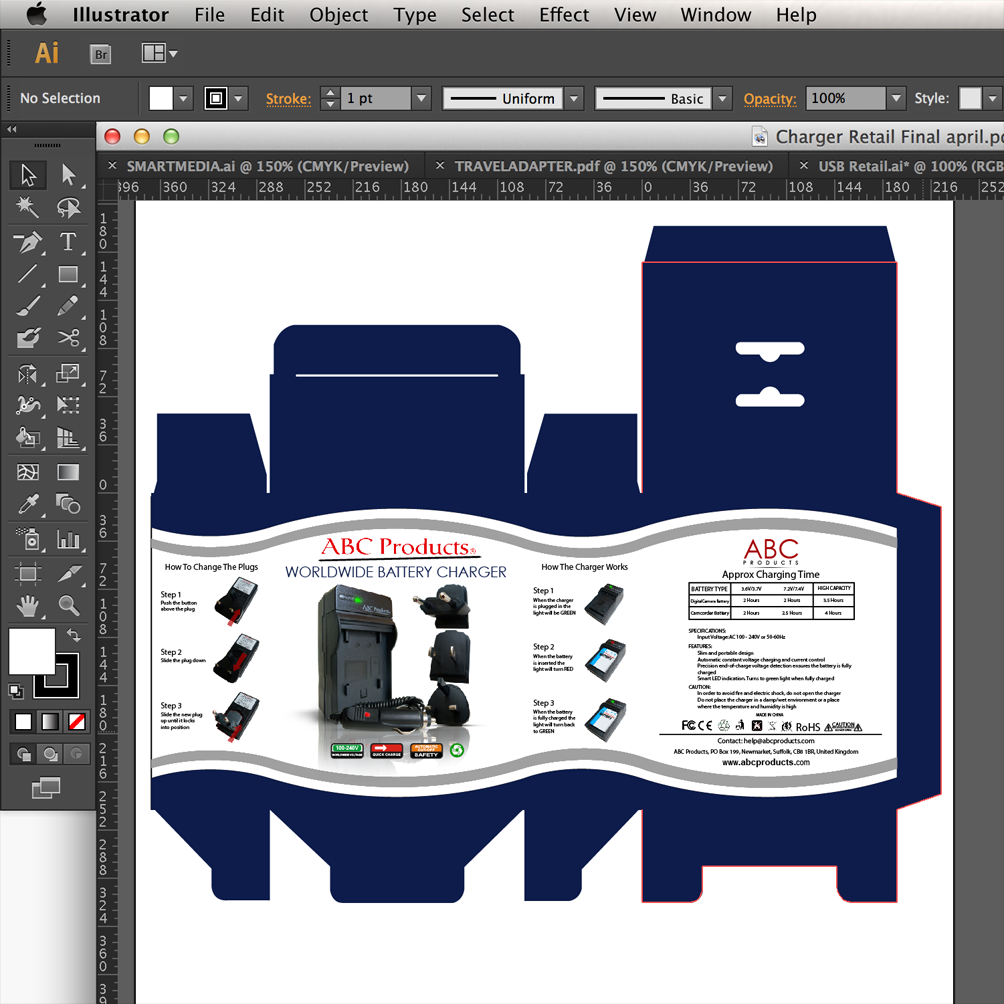This screenshot has width=1004, height=1004.
Task: Select the Rectangle tool
Action: [x=69, y=274]
